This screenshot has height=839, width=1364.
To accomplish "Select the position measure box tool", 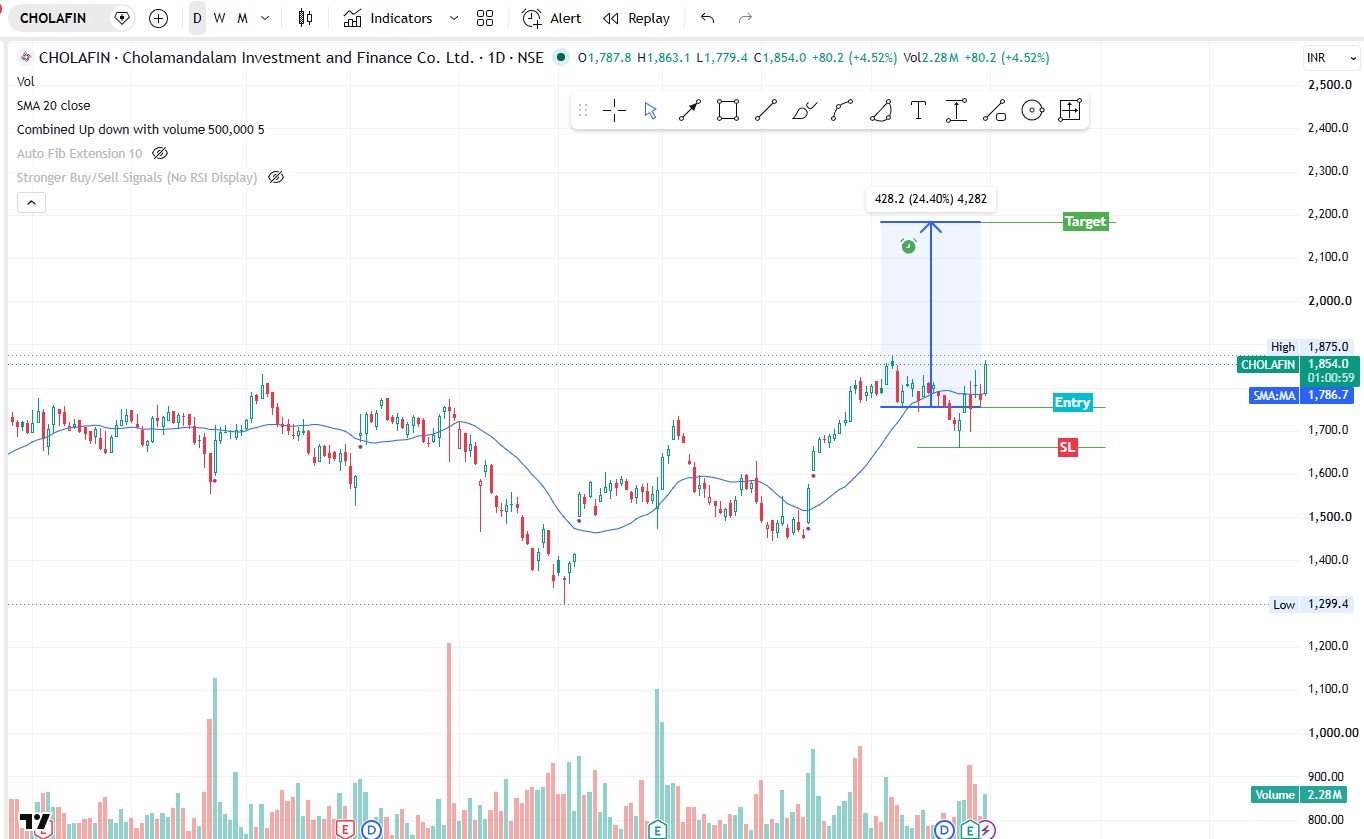I will [x=1070, y=110].
